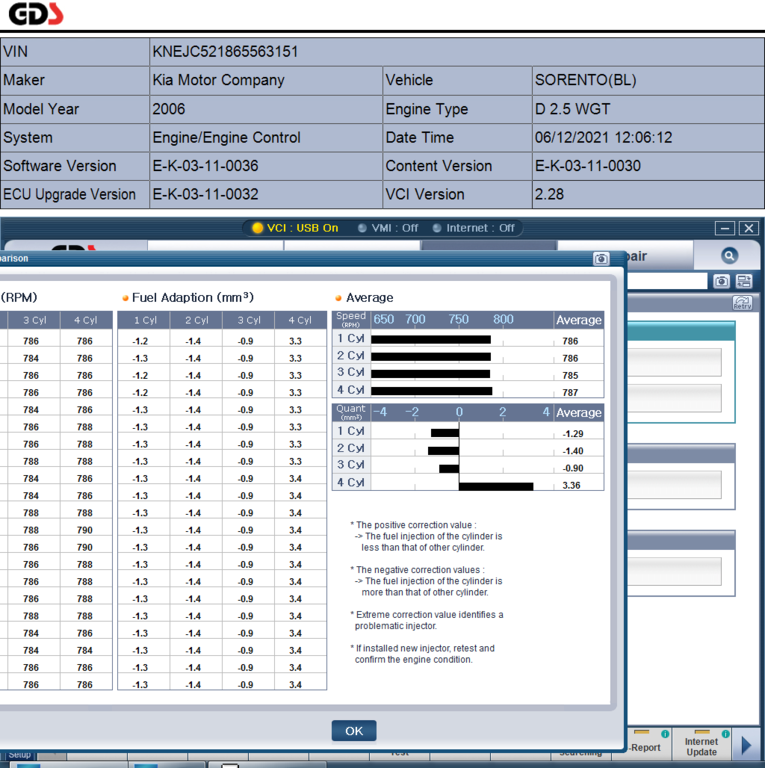Select average speed value '785'

(570, 375)
